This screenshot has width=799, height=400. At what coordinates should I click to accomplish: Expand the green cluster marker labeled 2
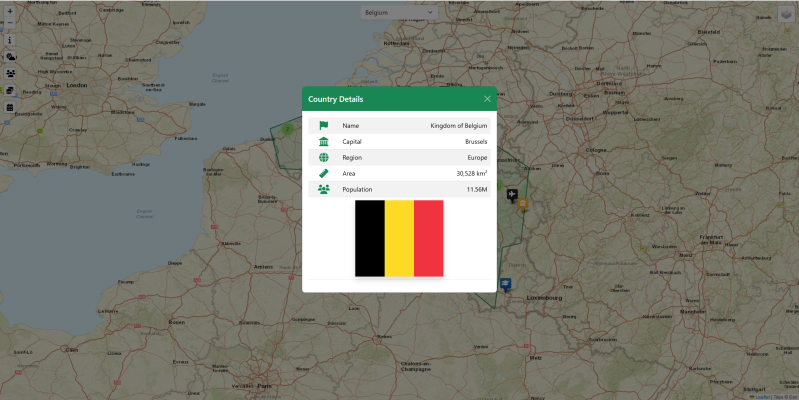pyautogui.click(x=287, y=128)
